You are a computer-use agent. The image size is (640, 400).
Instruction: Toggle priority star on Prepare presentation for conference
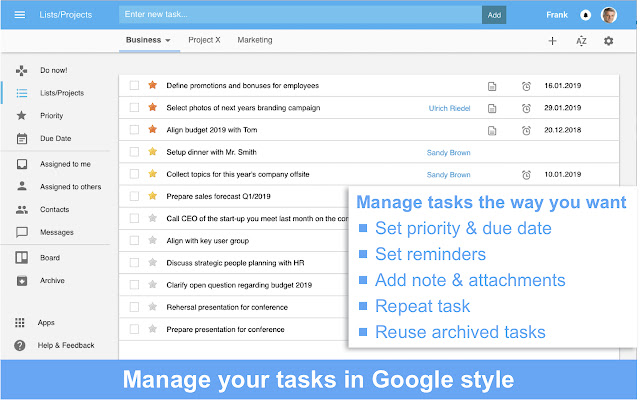click(153, 329)
